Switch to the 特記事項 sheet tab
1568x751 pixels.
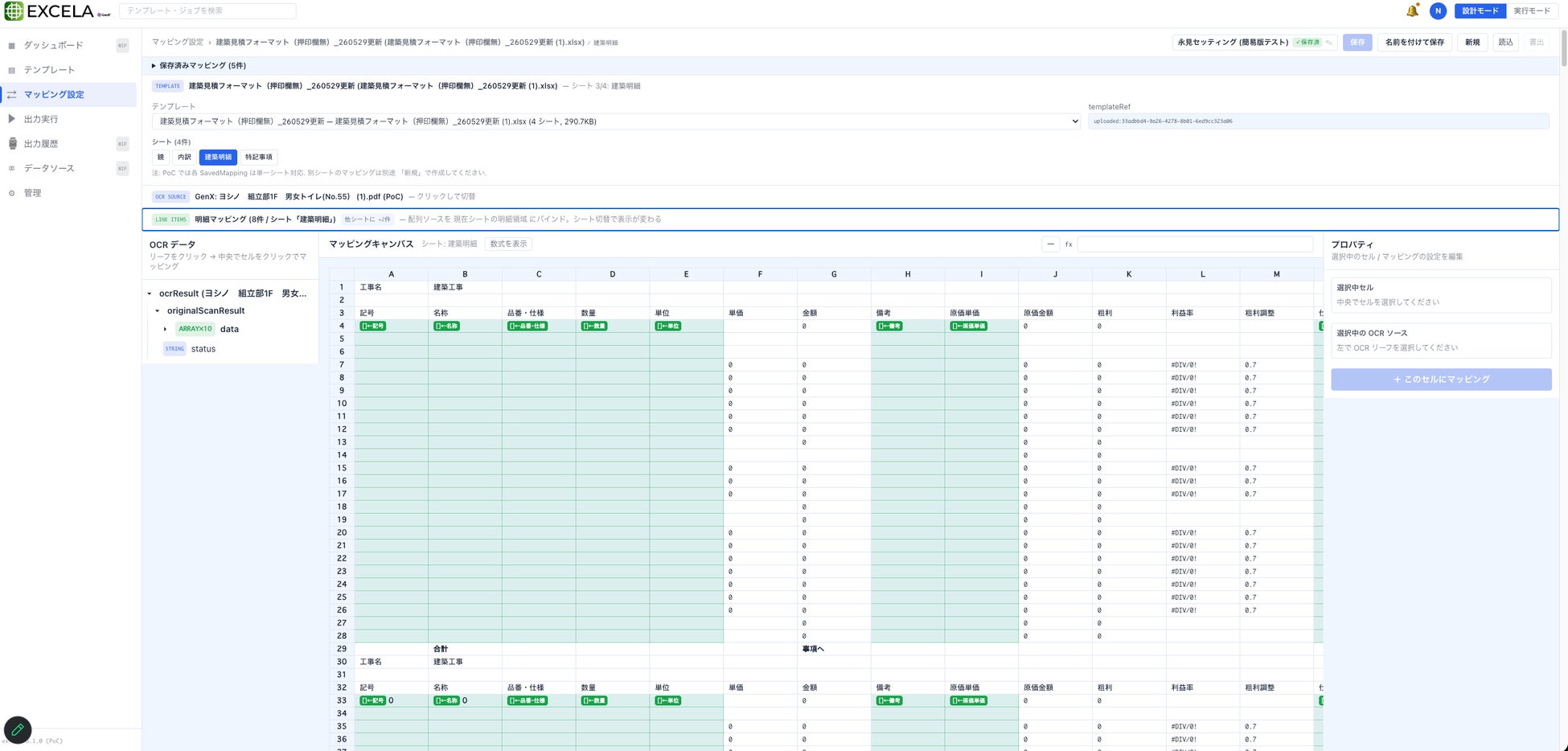[258, 157]
